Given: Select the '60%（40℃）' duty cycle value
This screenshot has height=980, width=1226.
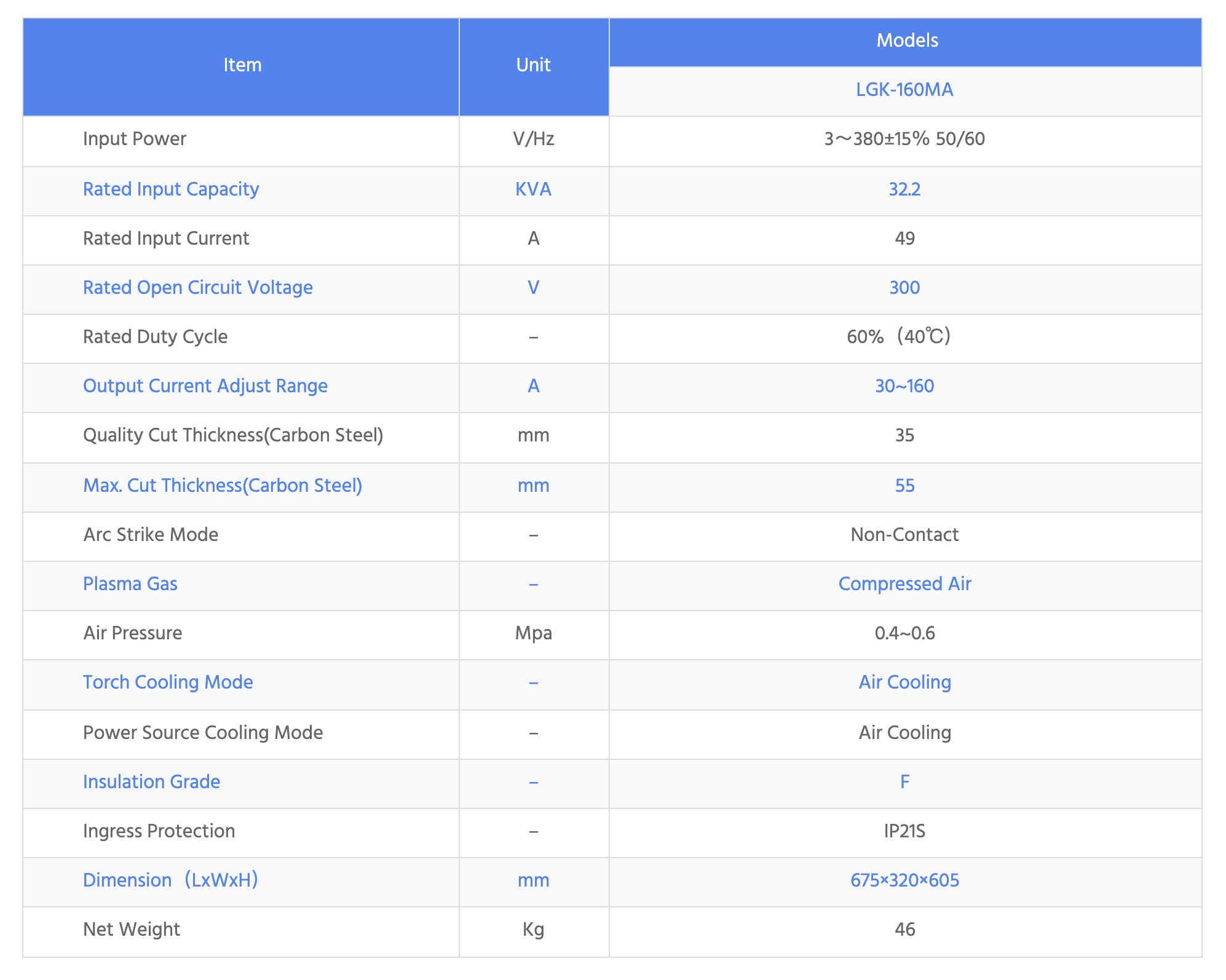Looking at the screenshot, I should point(900,337).
